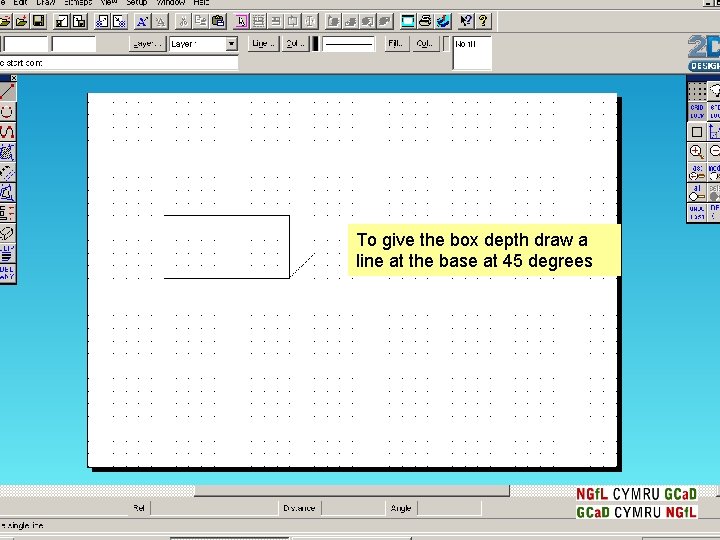Click the first coordinate input field
Image resolution: width=720 pixels, height=540 pixels.
26,44
